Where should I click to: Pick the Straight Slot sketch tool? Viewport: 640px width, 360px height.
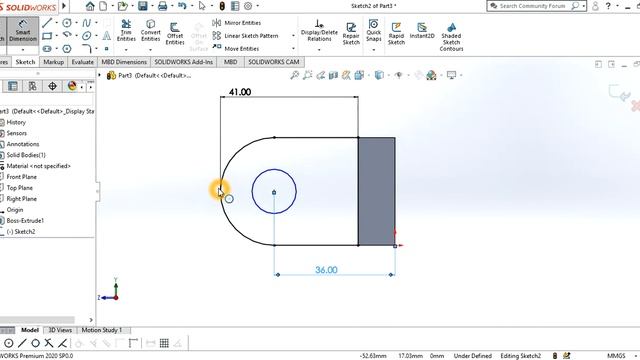[x=47, y=49]
